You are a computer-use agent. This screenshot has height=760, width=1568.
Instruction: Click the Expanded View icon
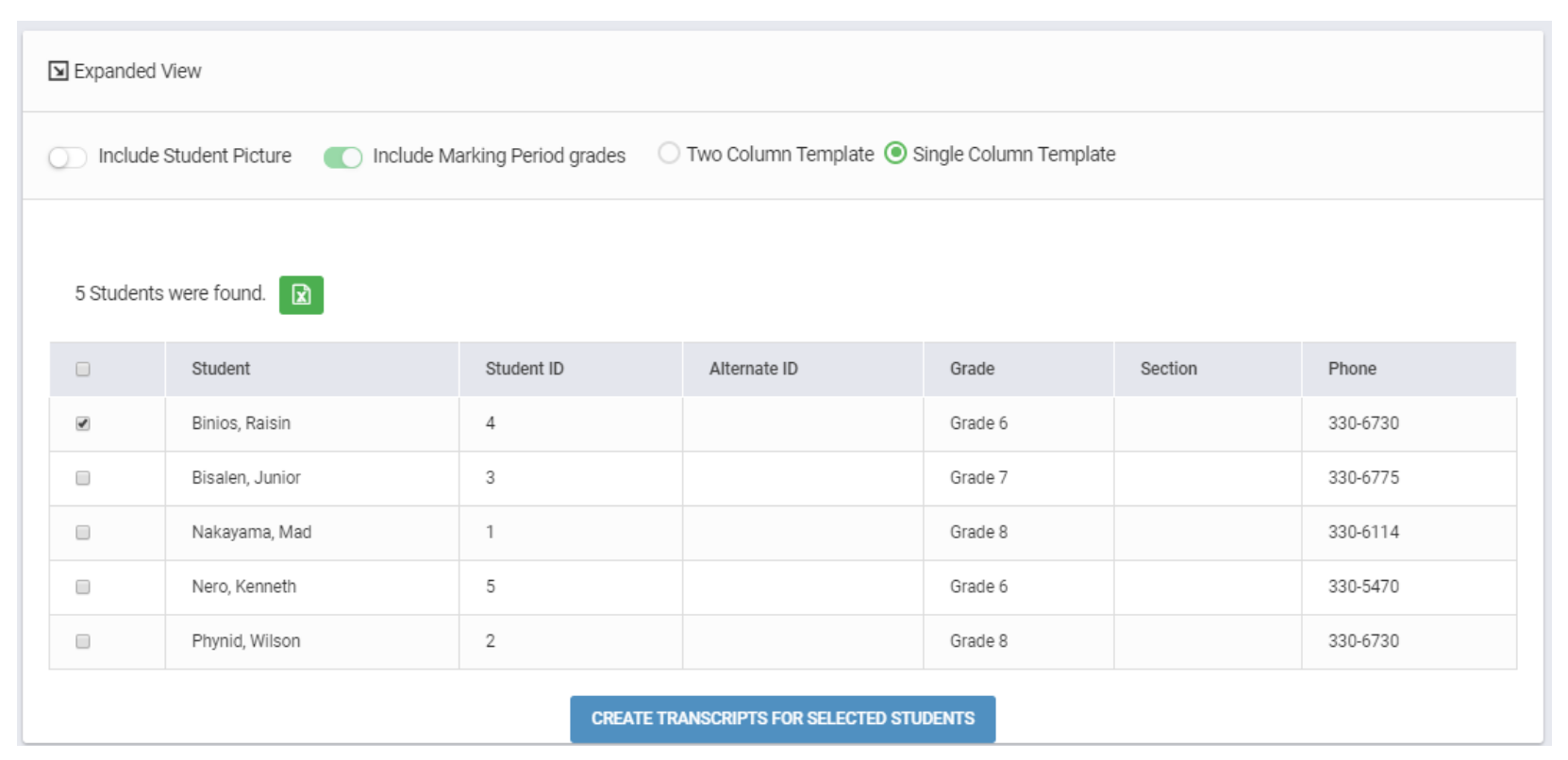coord(58,72)
